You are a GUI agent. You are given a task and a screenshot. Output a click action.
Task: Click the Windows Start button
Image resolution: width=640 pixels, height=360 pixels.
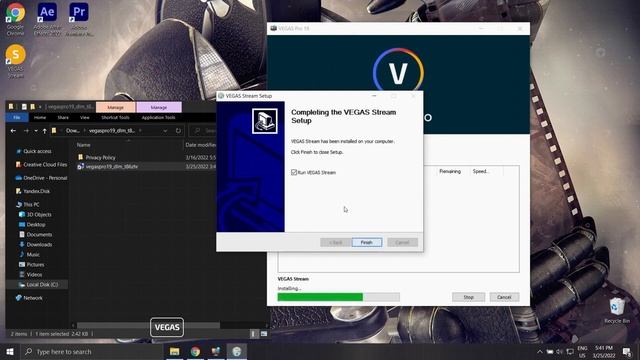[10, 351]
